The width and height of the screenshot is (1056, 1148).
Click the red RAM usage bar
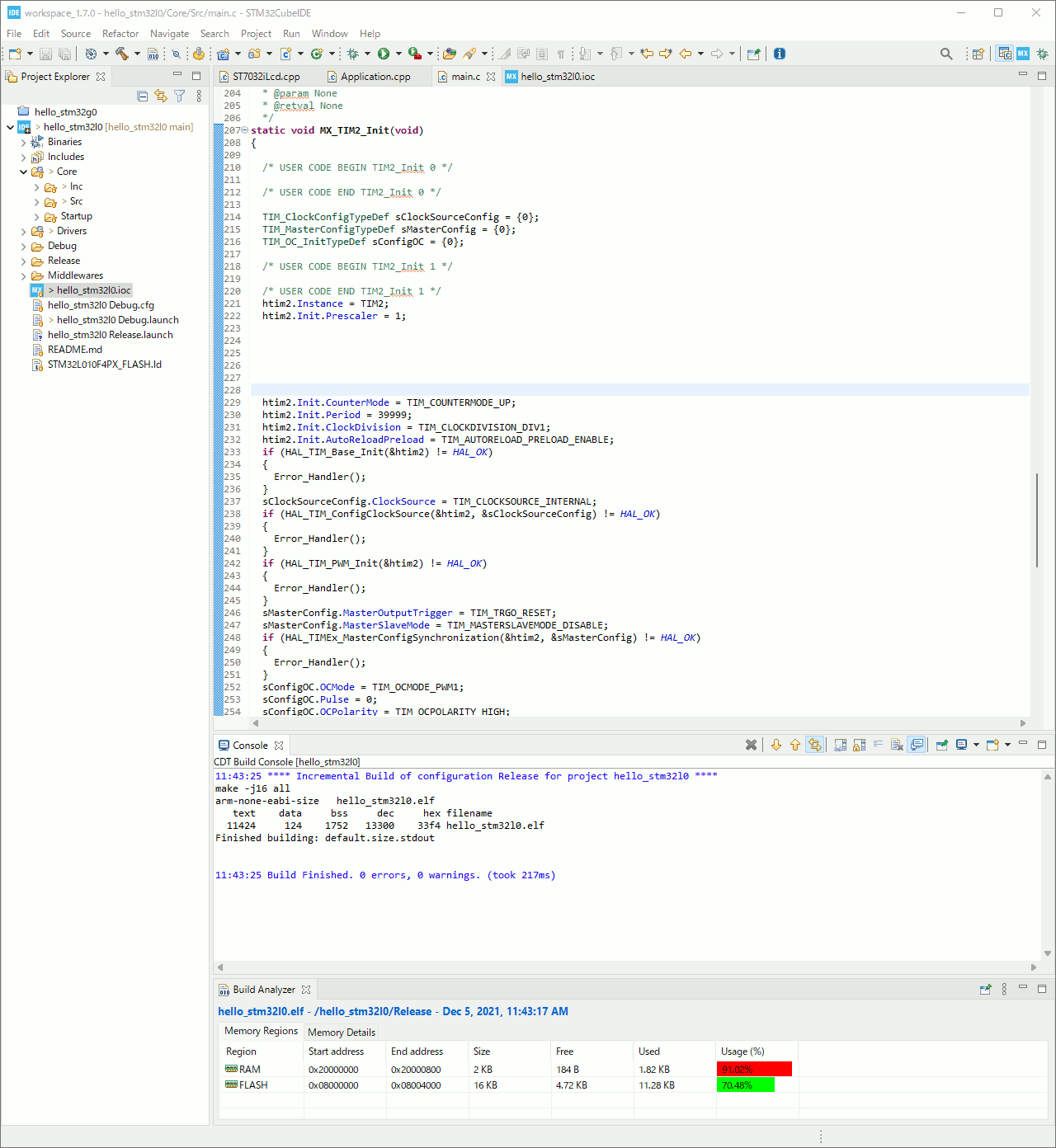[754, 1070]
